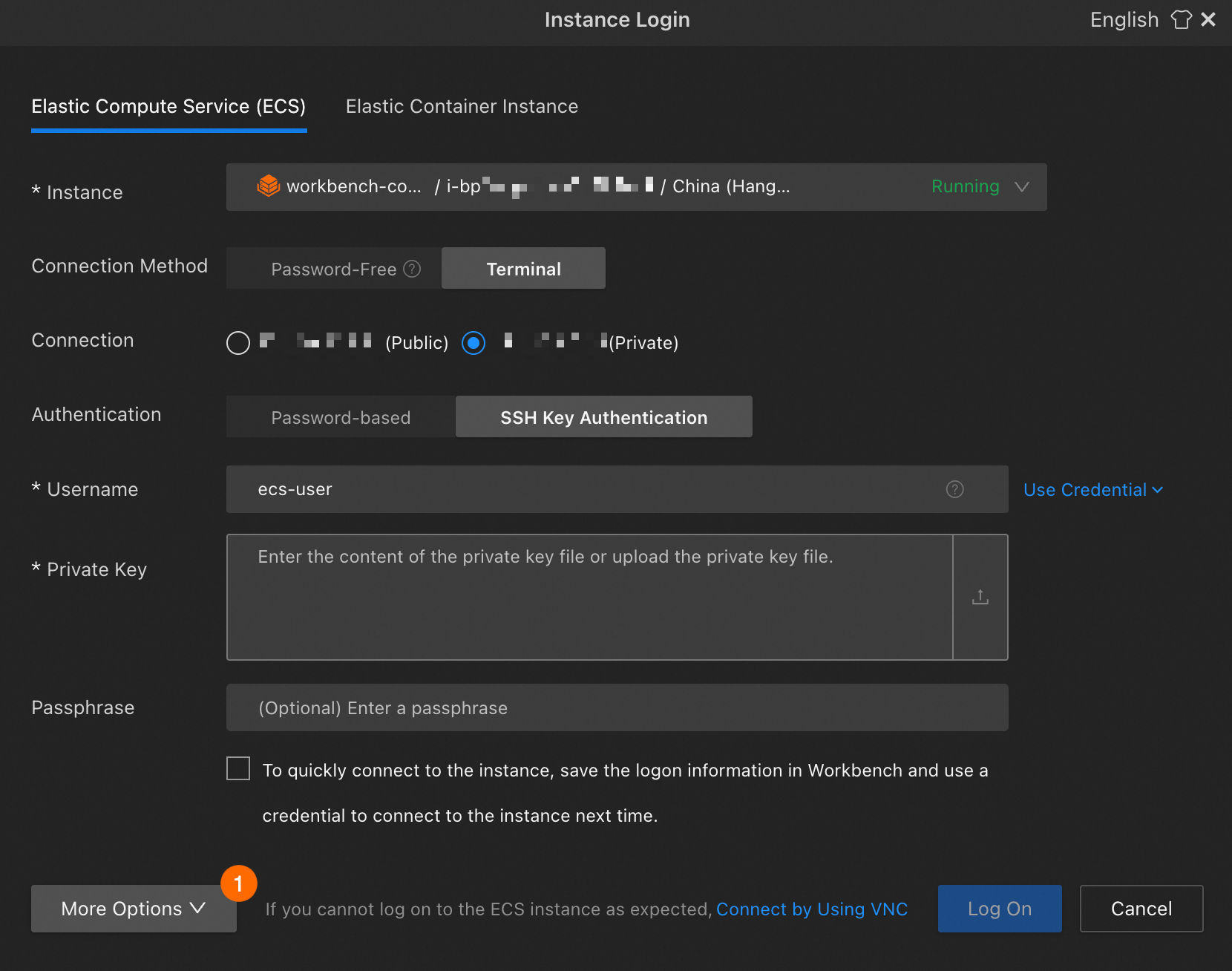Click the Running status text
Image resolution: width=1232 pixels, height=971 pixels.
965,186
